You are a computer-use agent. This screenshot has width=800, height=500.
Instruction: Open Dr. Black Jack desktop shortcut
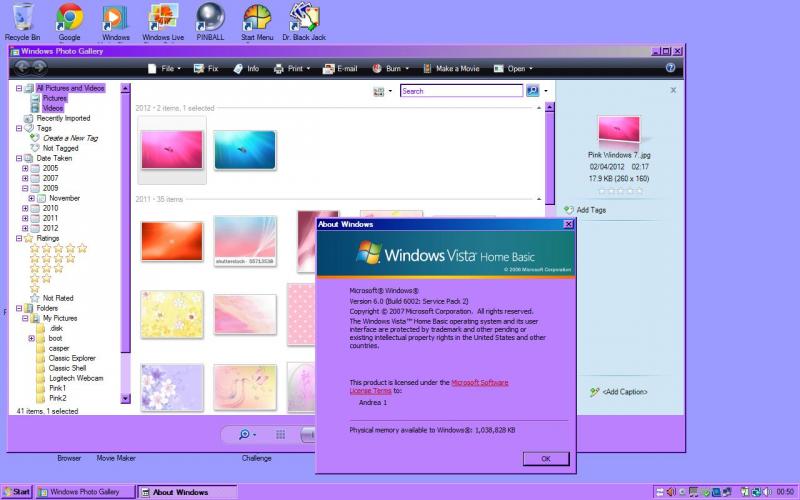304,21
